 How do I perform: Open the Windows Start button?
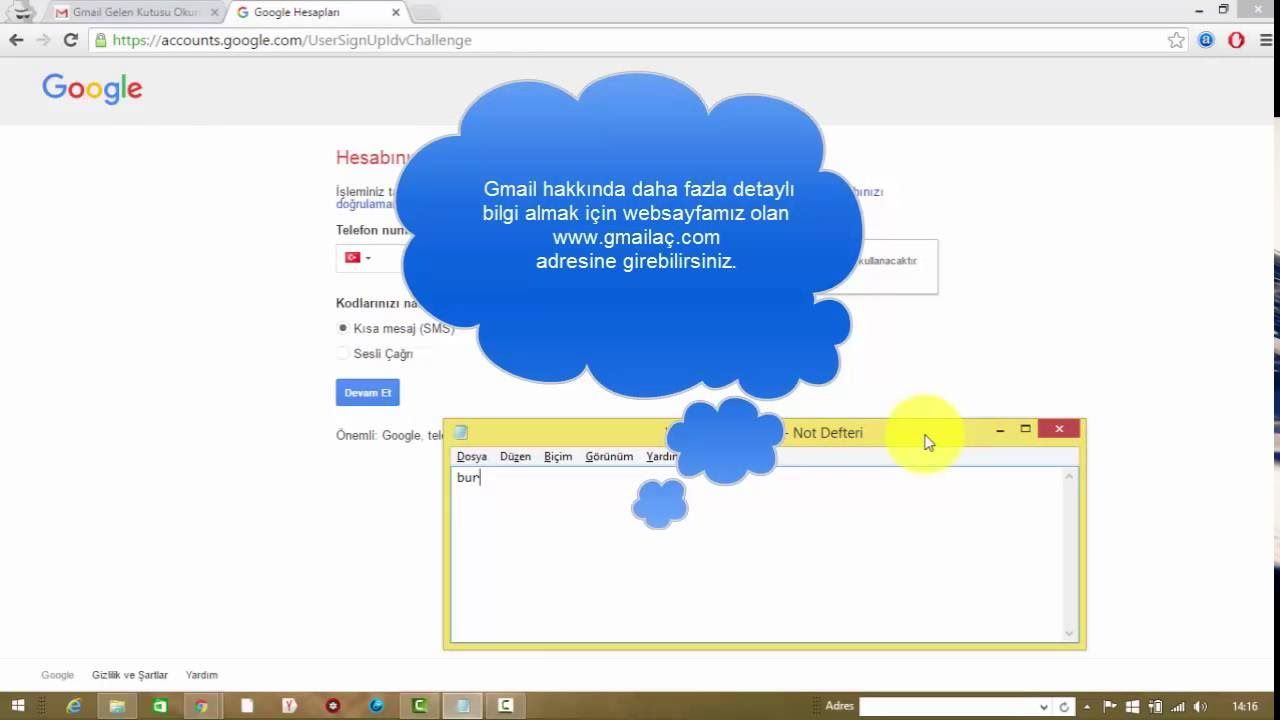click(18, 706)
